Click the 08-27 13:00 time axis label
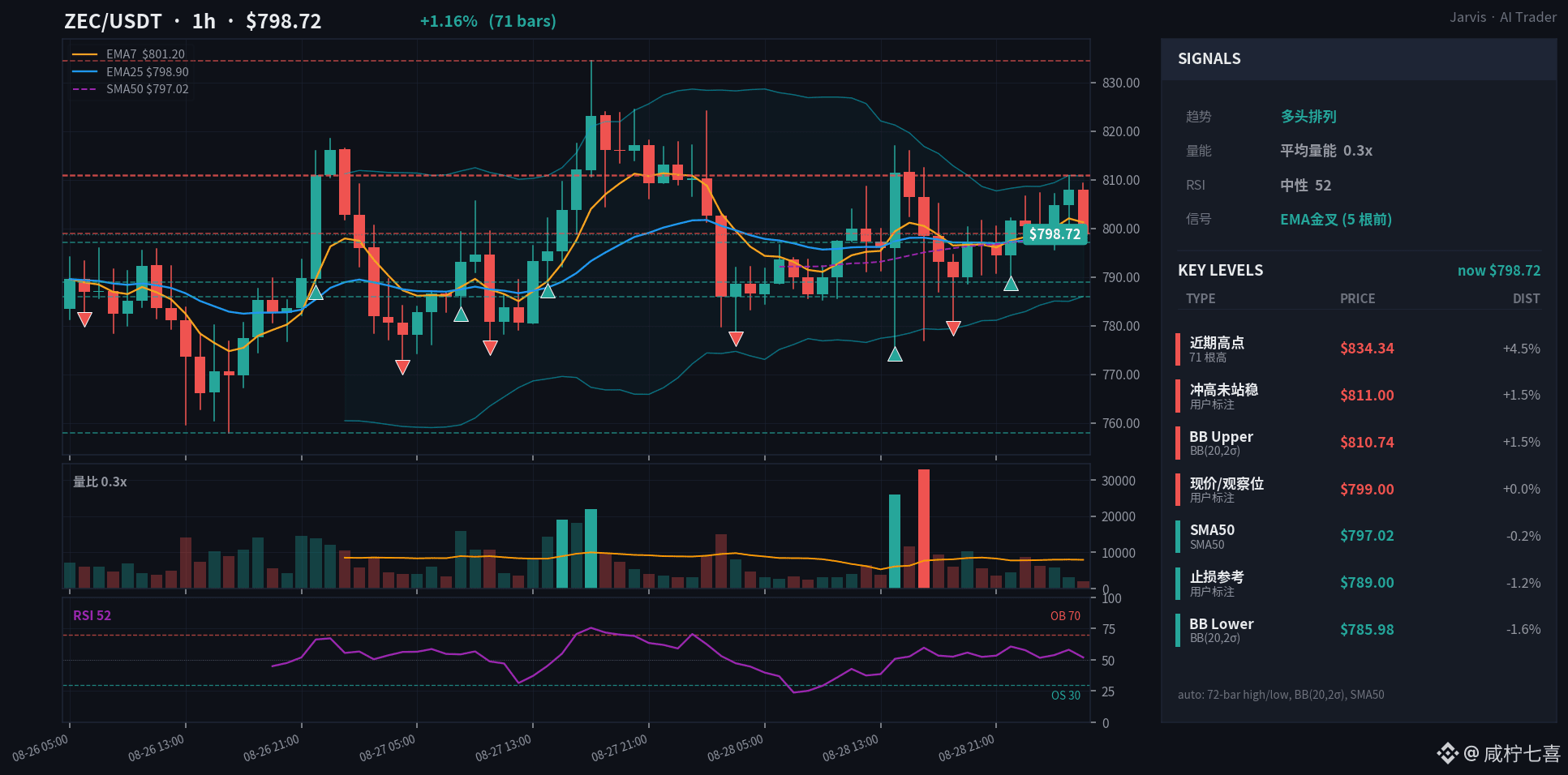The height and width of the screenshot is (775, 1568). pos(504,748)
